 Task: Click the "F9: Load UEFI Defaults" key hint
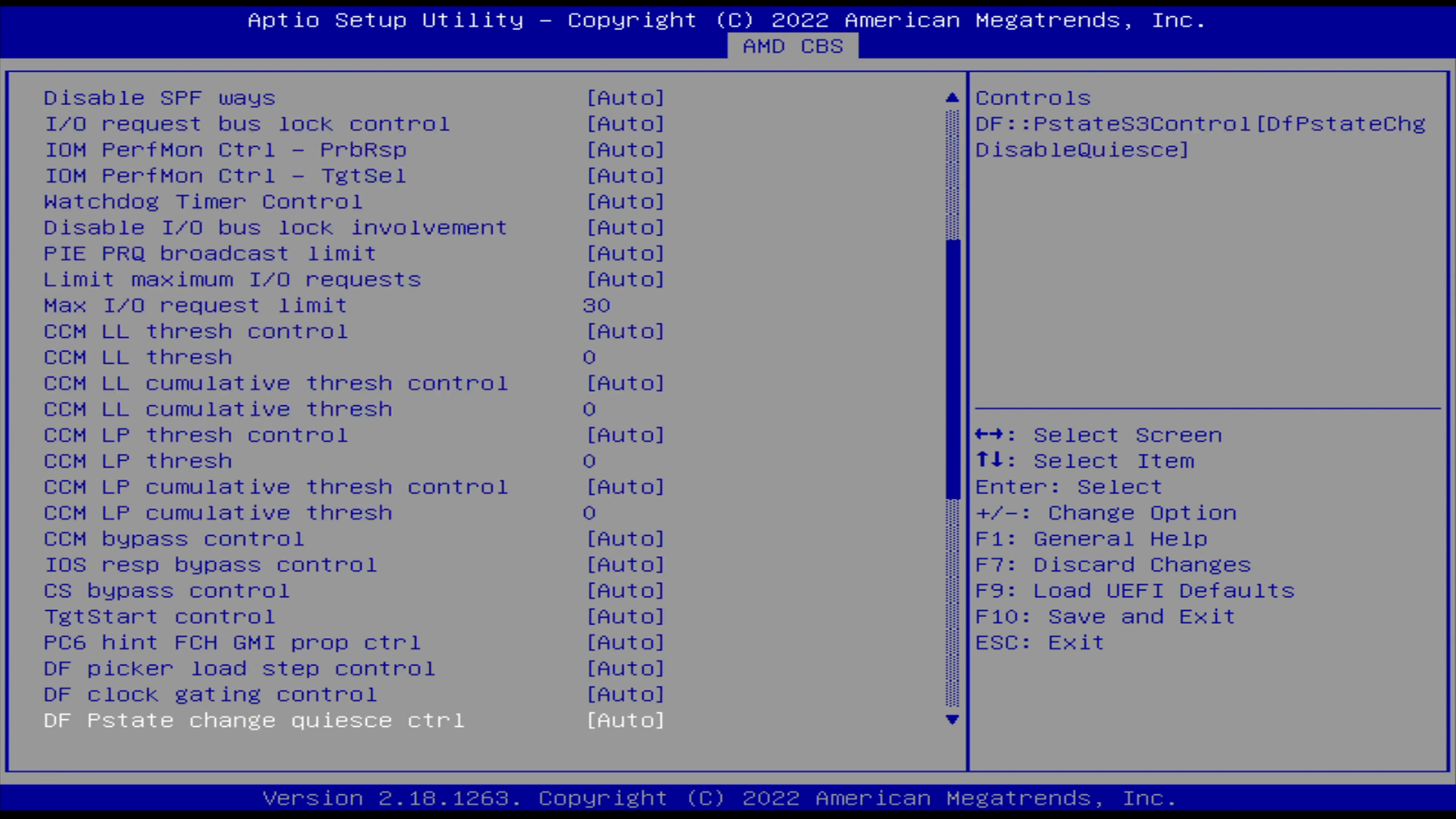[1135, 591]
